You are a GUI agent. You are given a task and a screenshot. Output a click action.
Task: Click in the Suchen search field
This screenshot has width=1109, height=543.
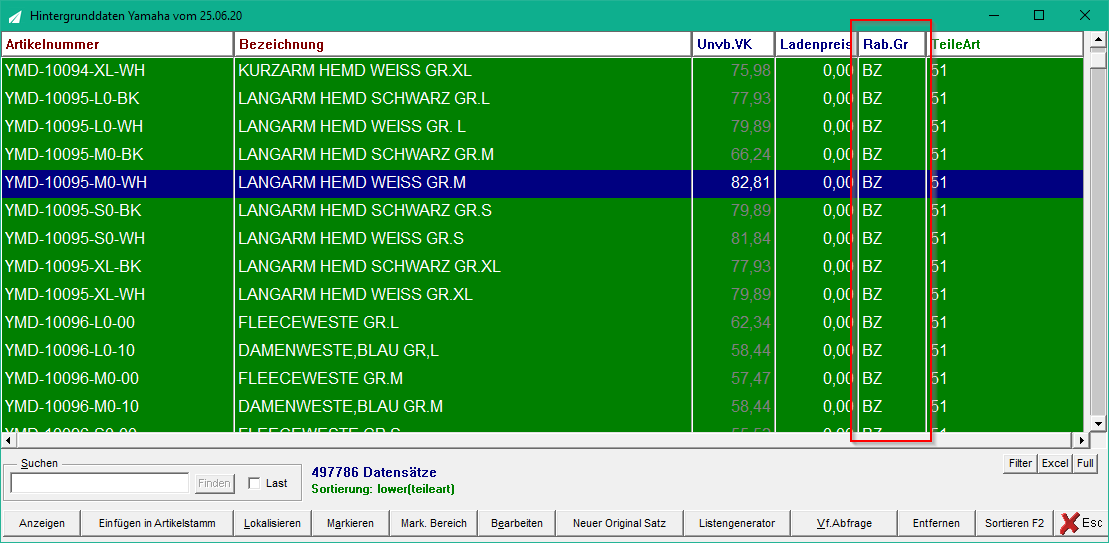click(x=100, y=483)
